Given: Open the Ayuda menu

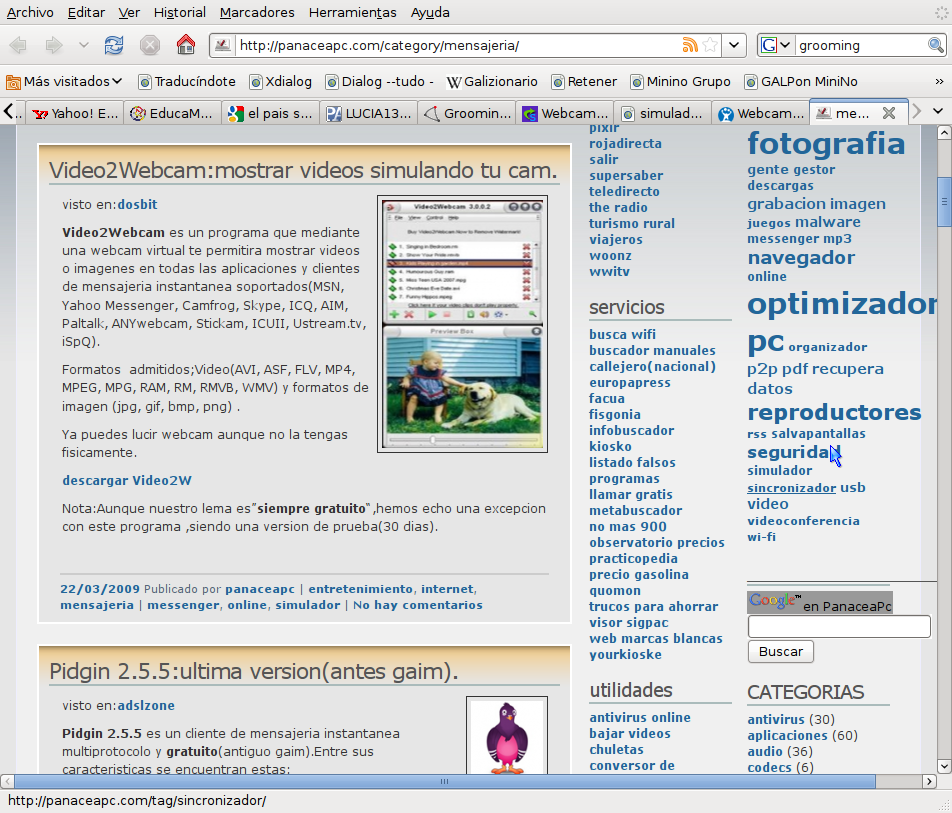Looking at the screenshot, I should coord(430,12).
